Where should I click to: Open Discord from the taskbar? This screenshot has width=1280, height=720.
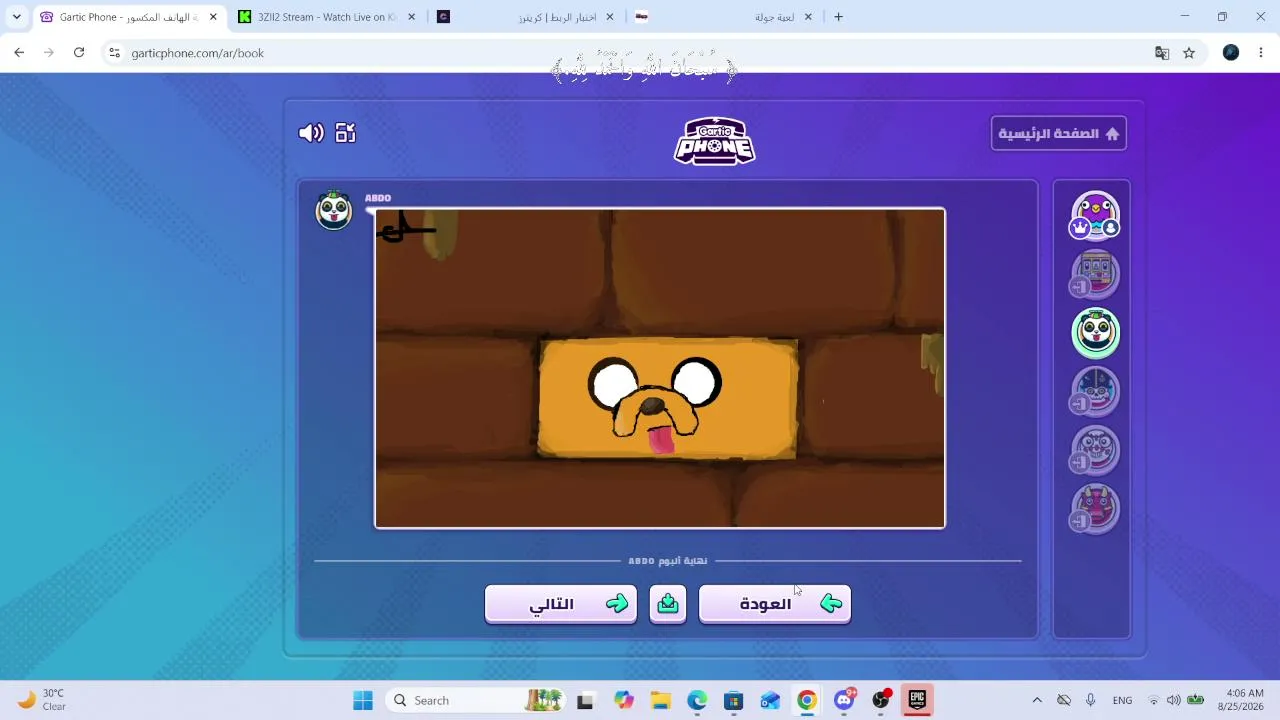(x=844, y=701)
